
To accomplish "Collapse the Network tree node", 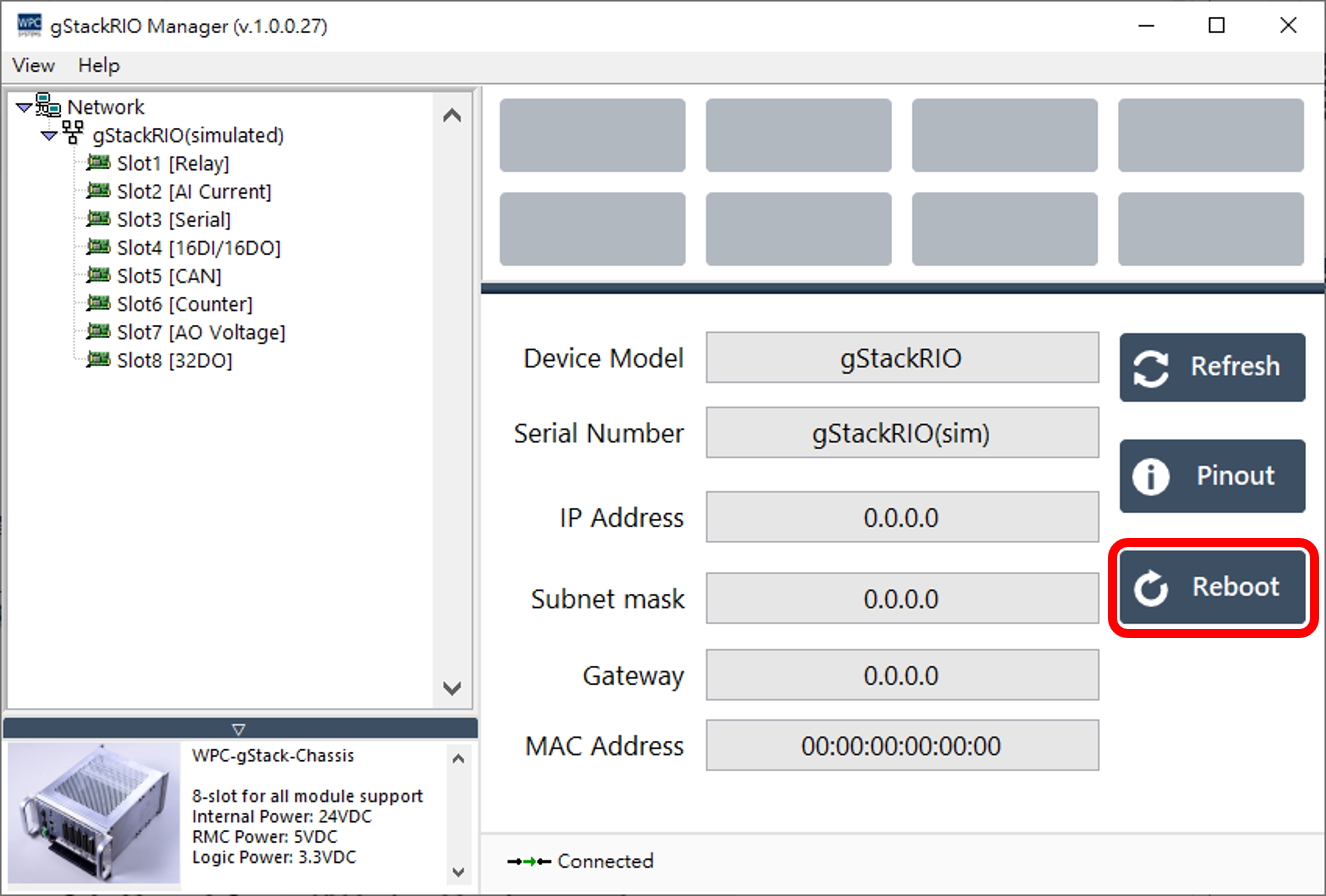I will pos(24,108).
